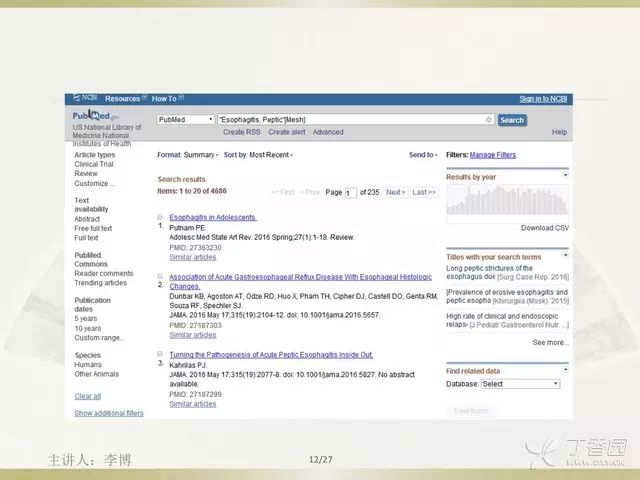
Task: Filter by Abstract availability
Action: [x=87, y=219]
